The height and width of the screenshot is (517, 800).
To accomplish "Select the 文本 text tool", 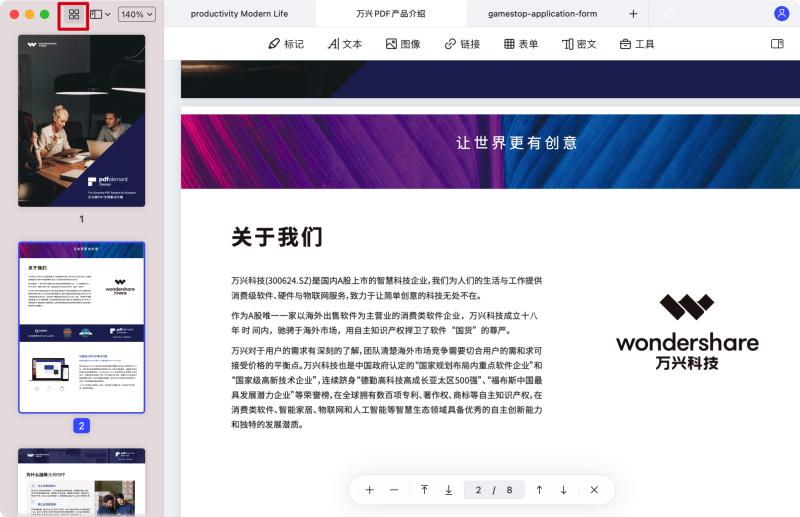I will click(345, 44).
